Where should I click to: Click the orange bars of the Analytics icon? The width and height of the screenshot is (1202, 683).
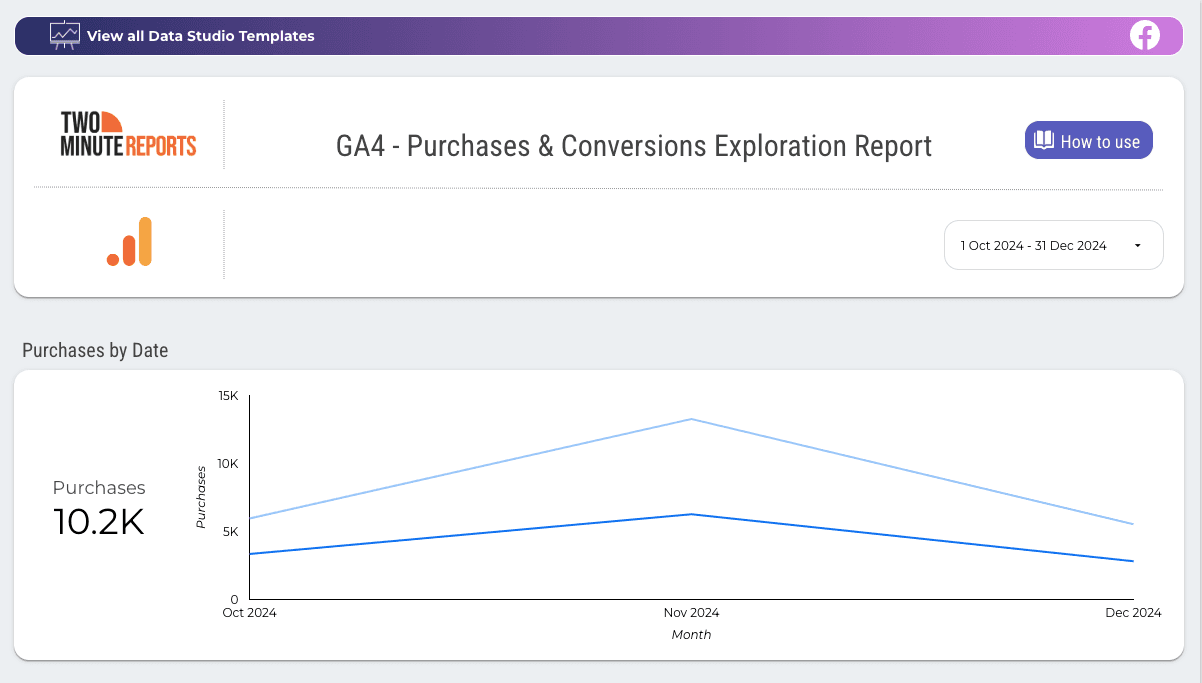click(128, 241)
